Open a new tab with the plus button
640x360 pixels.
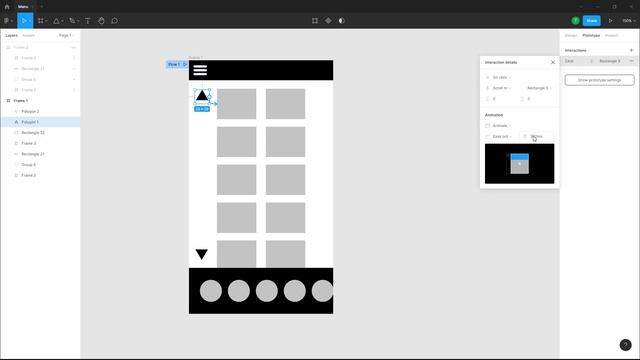[41, 7]
